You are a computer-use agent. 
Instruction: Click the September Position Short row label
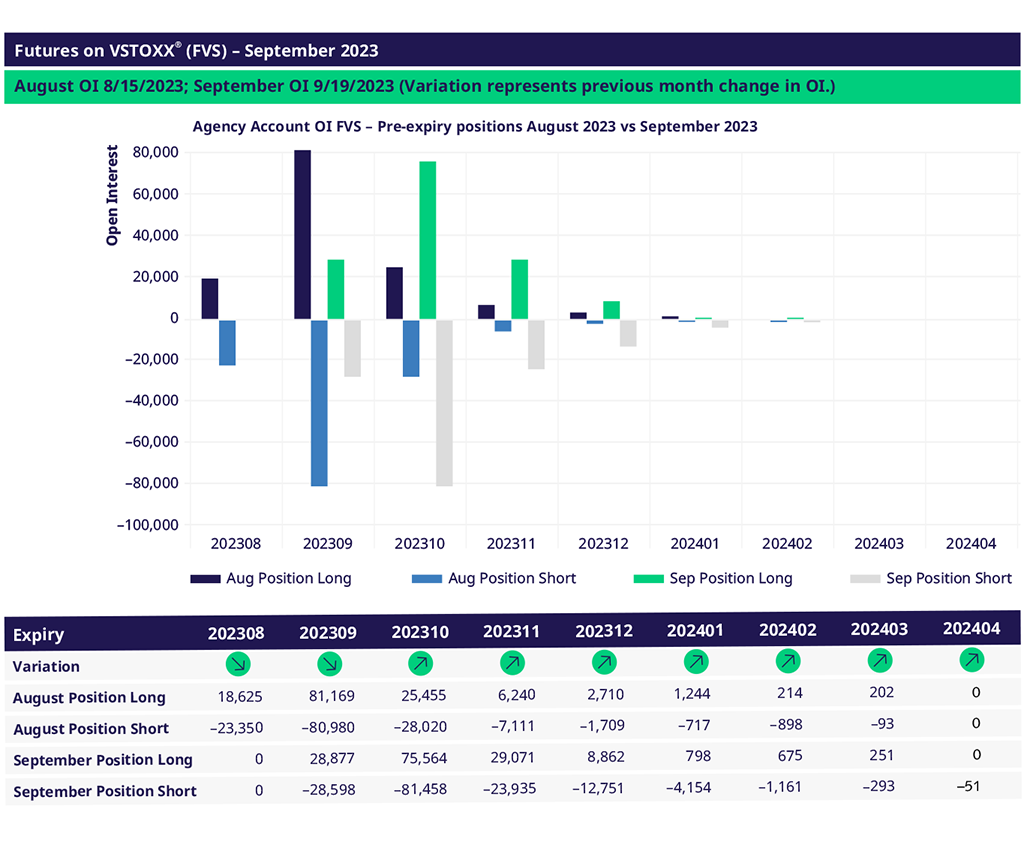click(104, 792)
